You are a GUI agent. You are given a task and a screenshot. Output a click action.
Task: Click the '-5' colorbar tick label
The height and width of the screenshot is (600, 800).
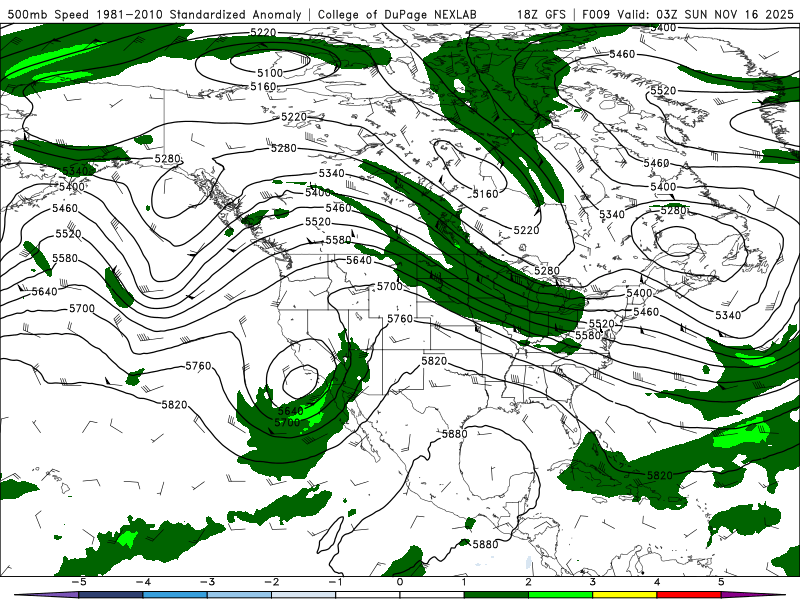[79, 582]
